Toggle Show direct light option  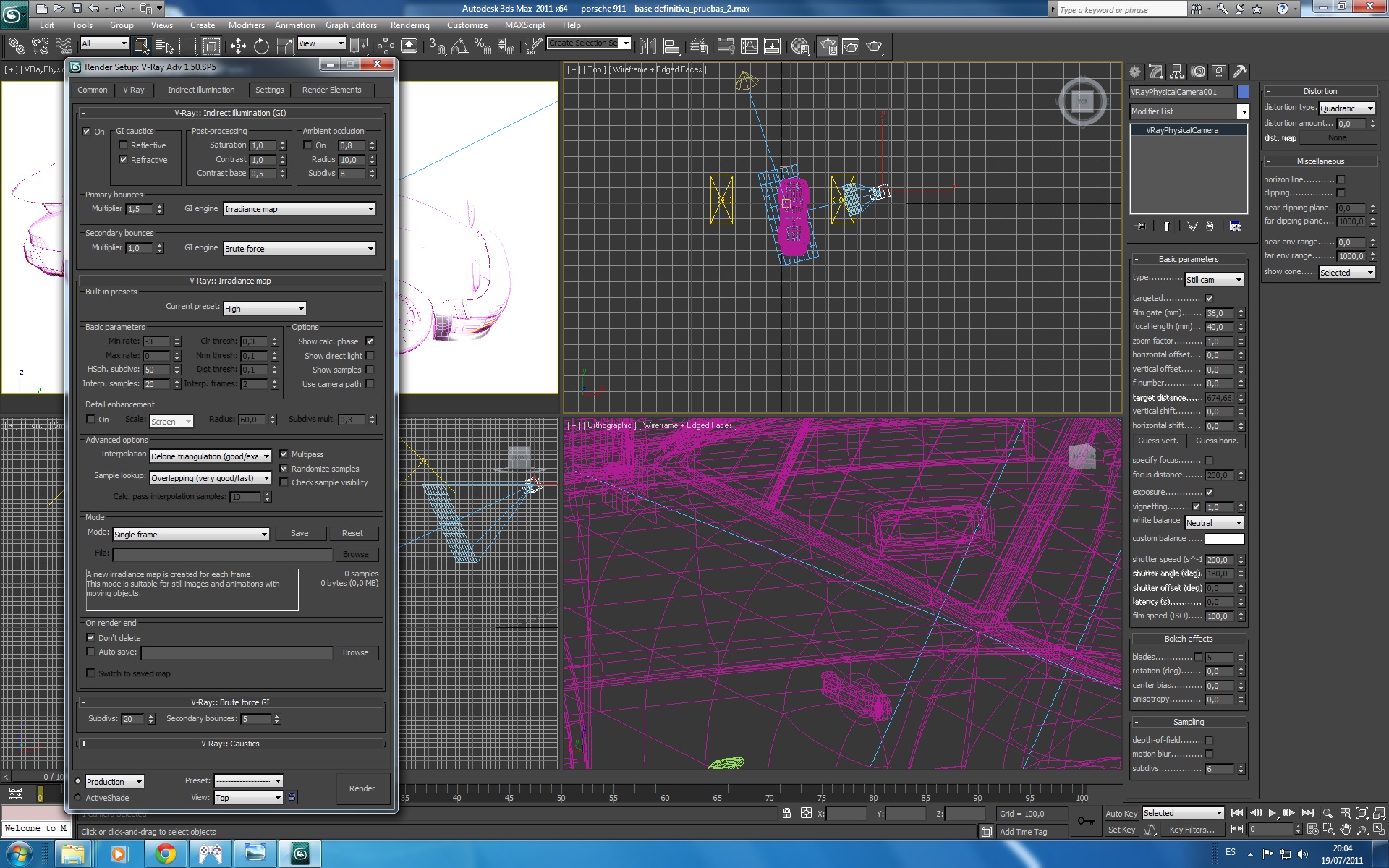370,356
